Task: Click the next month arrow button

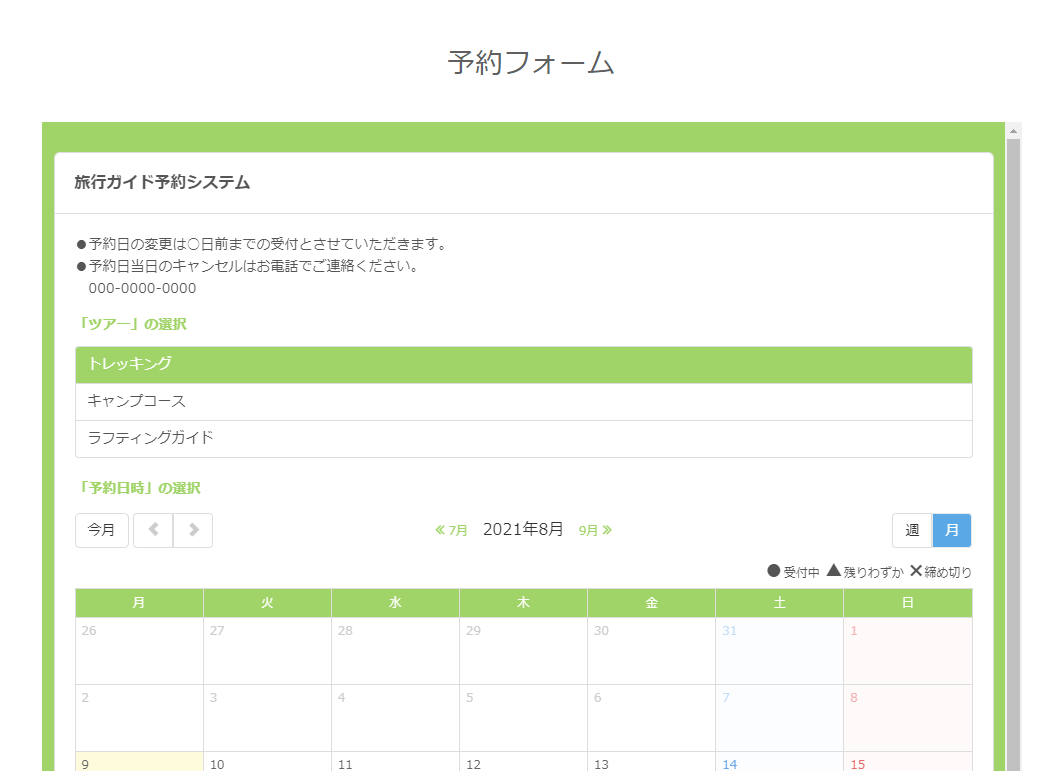Action: point(193,530)
